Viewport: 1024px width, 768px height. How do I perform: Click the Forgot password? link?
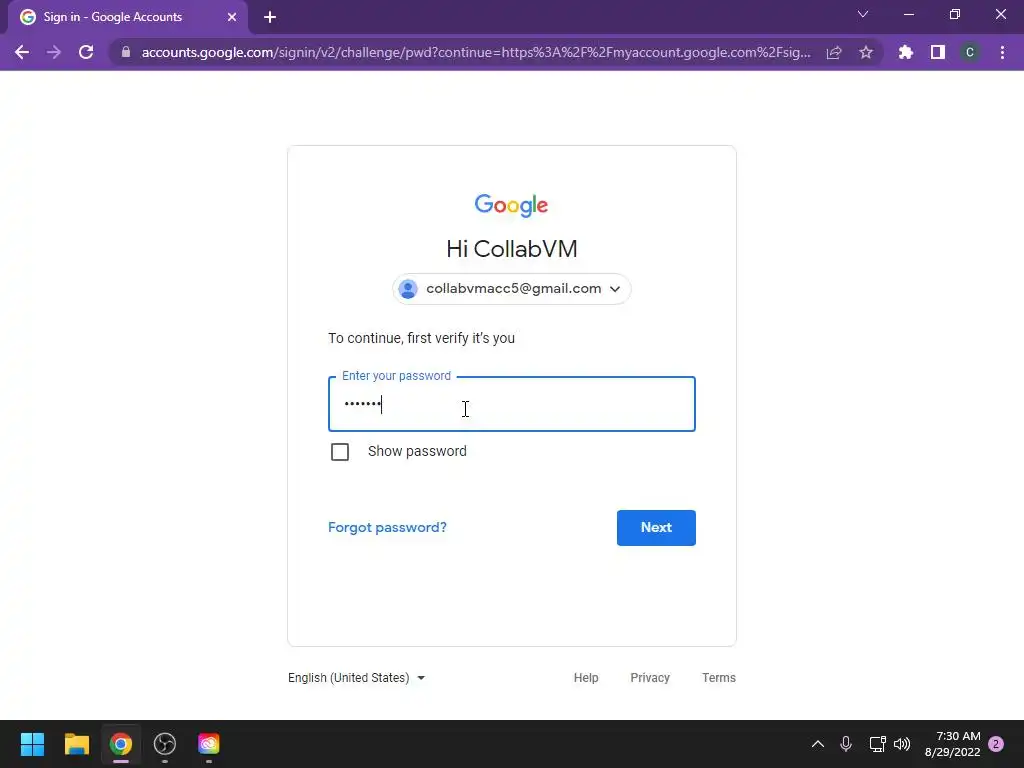pos(387,528)
